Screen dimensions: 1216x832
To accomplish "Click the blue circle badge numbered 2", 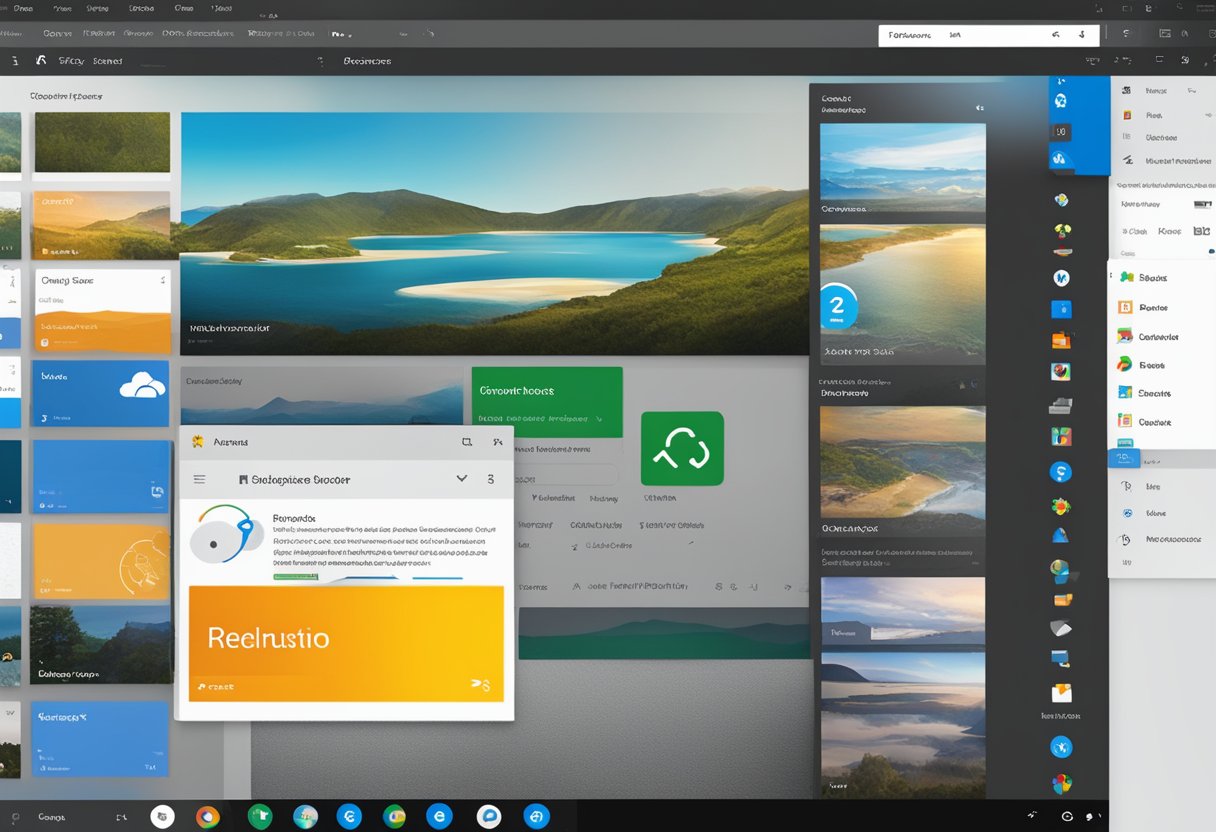I will (838, 306).
